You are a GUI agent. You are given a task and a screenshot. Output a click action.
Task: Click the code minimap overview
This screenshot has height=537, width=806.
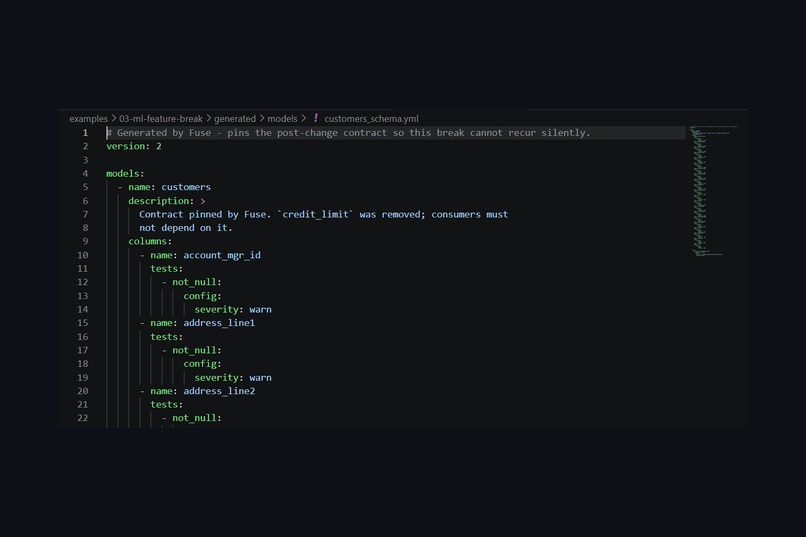[x=713, y=191]
